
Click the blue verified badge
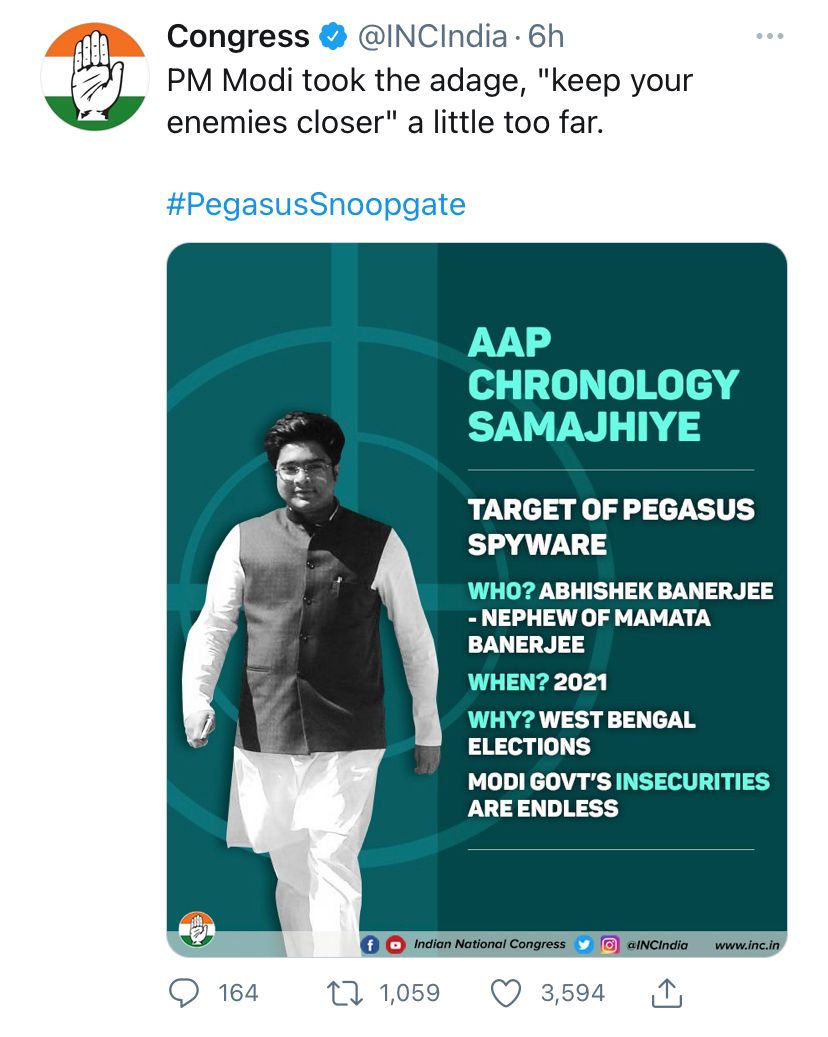tap(333, 36)
